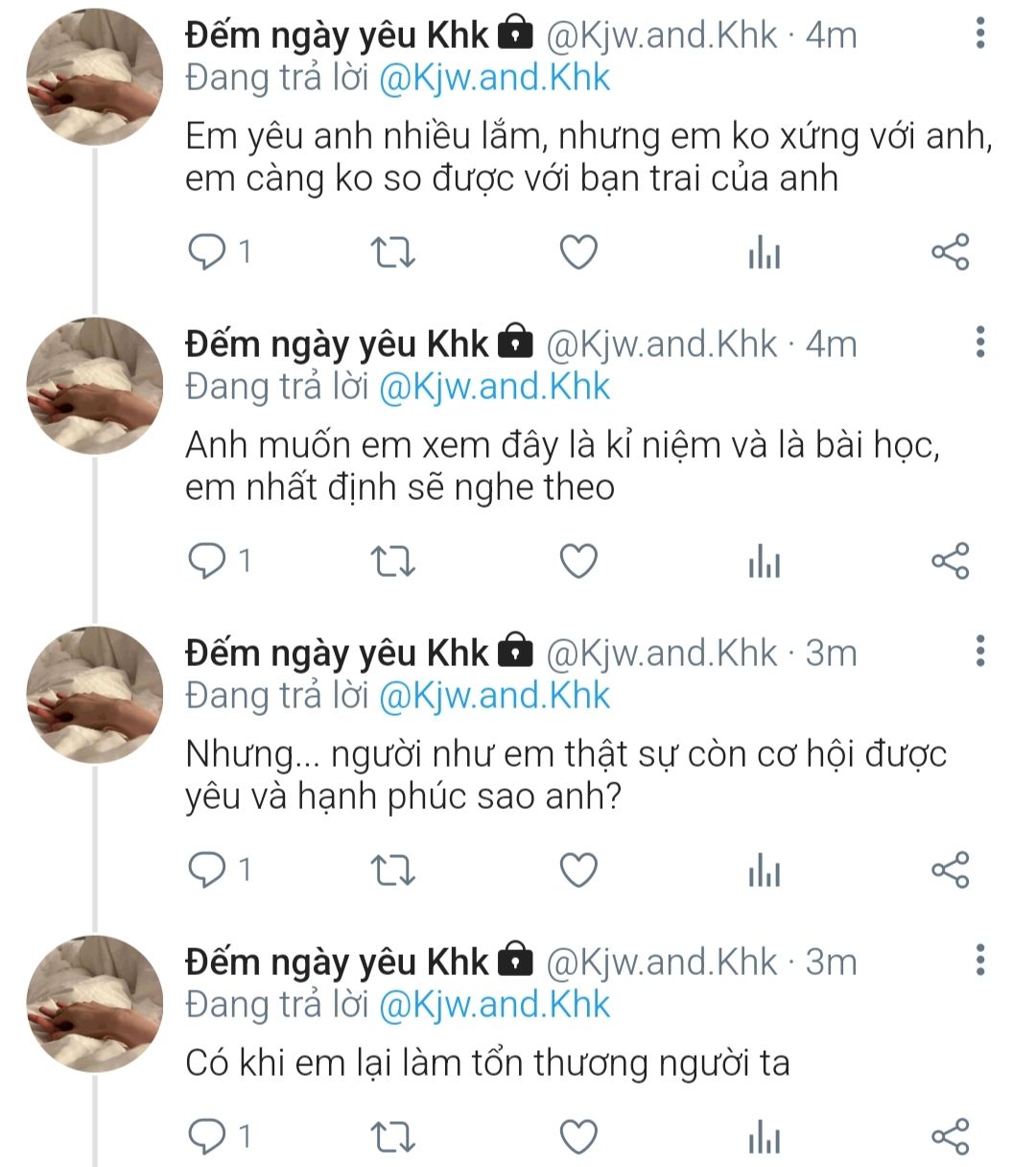
Task: View analytics for 'hạnh phúc sao anh?' tweet
Action: click(x=764, y=871)
